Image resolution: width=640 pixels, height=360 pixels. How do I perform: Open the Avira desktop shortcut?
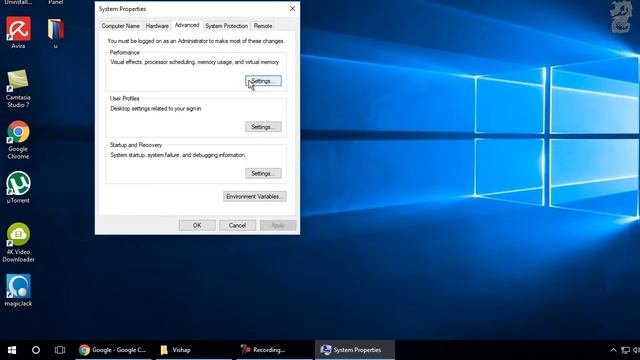(x=18, y=33)
